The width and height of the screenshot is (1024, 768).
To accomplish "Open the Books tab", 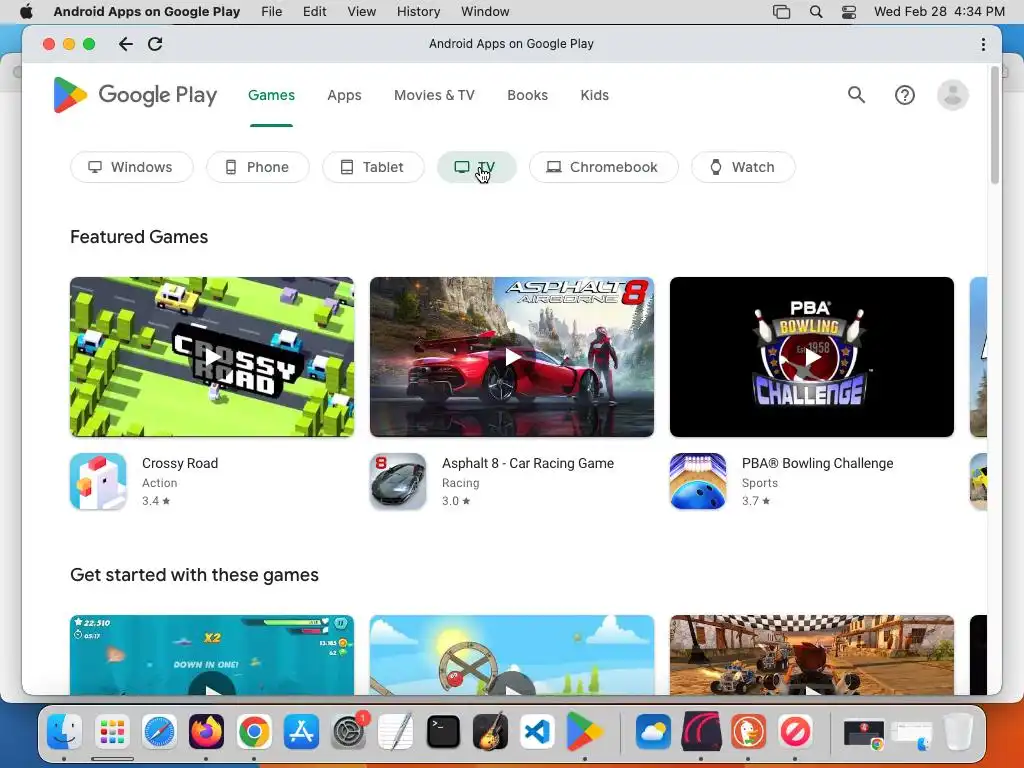I will point(528,95).
